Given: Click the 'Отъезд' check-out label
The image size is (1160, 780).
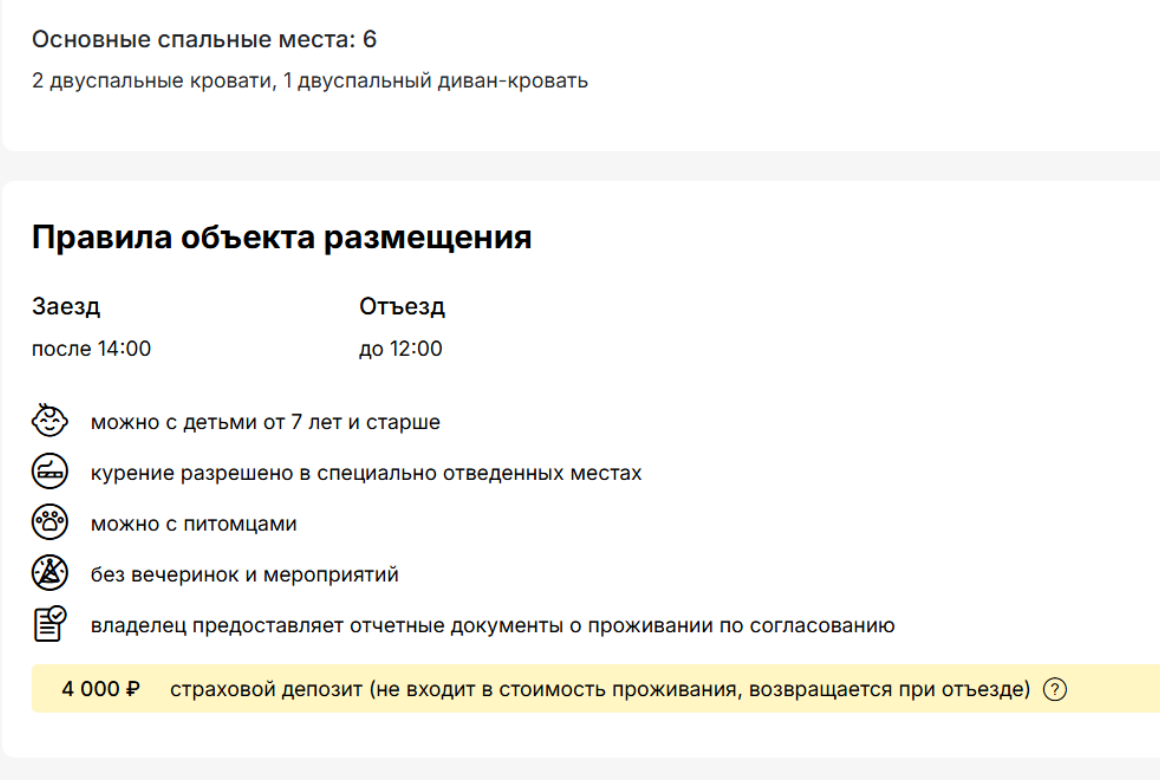Looking at the screenshot, I should click(x=402, y=306).
